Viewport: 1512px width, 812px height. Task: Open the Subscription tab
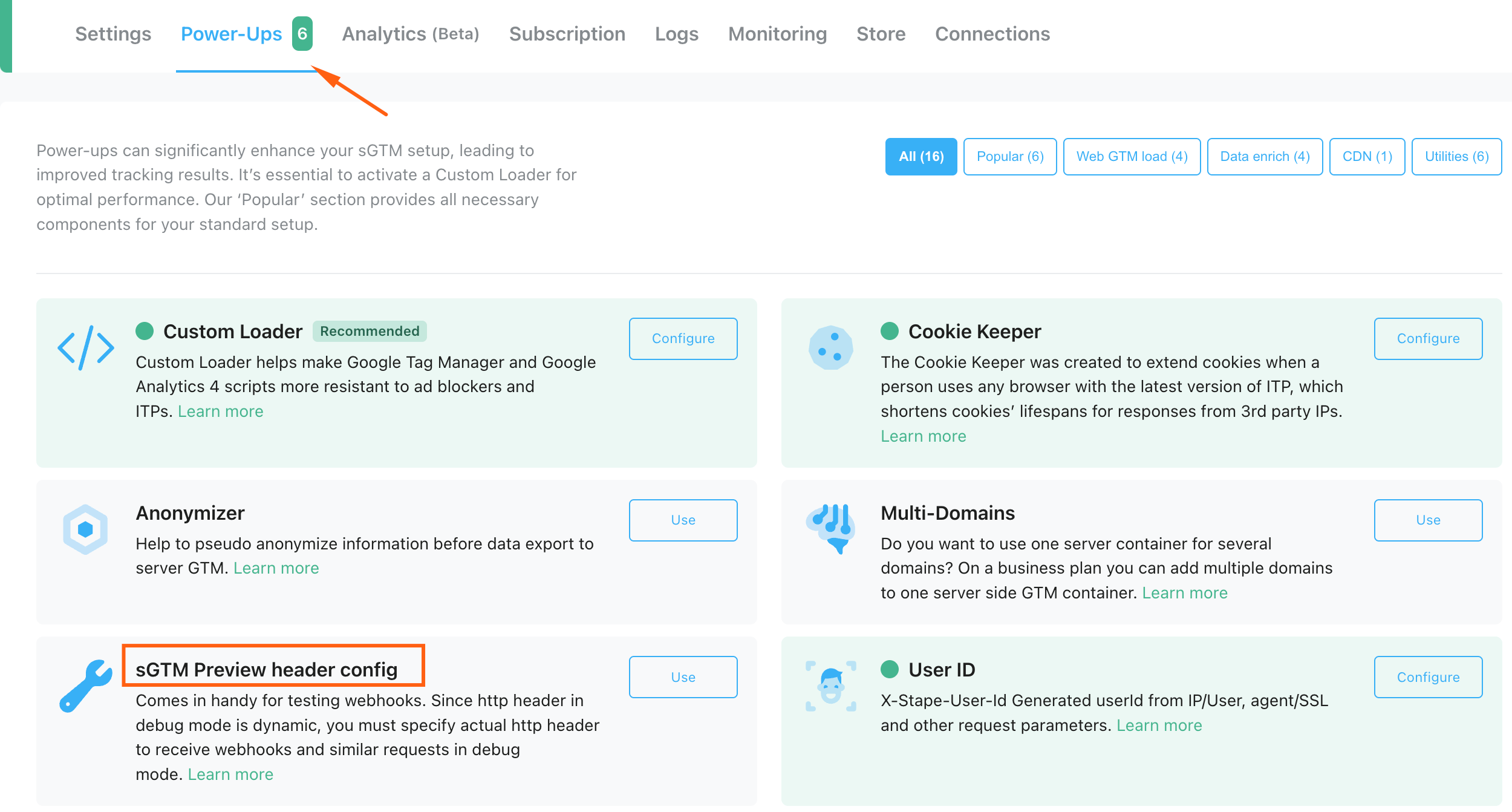567,34
